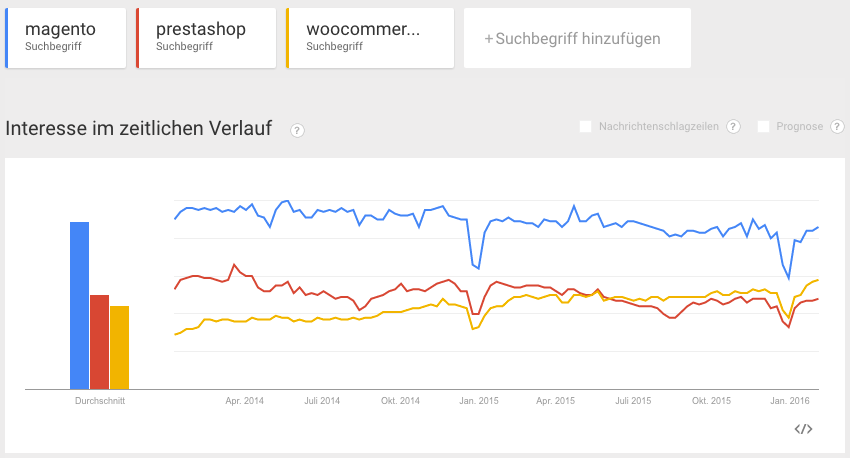This screenshot has height=458, width=850.
Task: Click the yellow woocommerce average bar
Action: coord(120,347)
